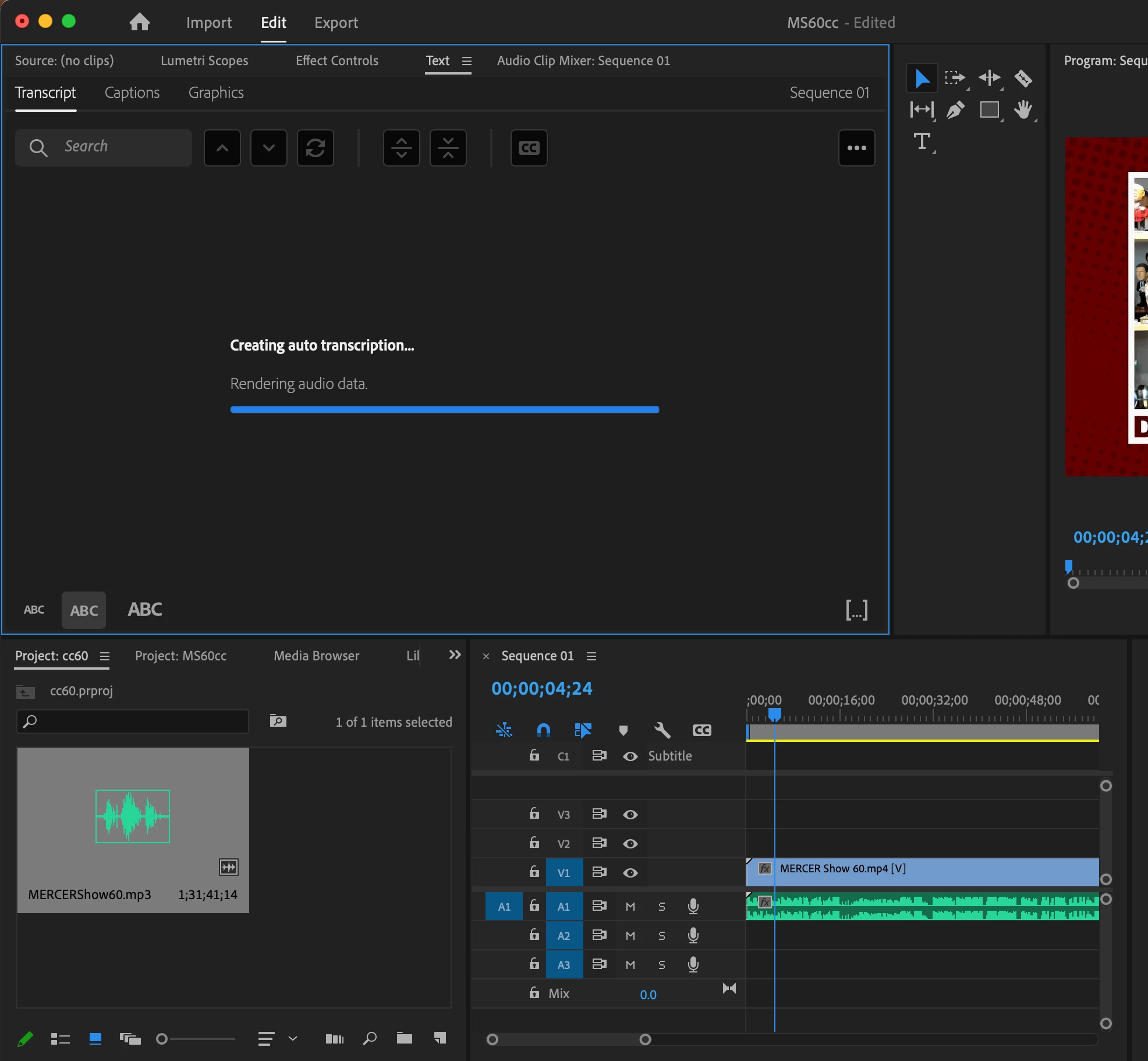Solo the A2 audio track
This screenshot has height=1061, width=1148.
coord(661,935)
